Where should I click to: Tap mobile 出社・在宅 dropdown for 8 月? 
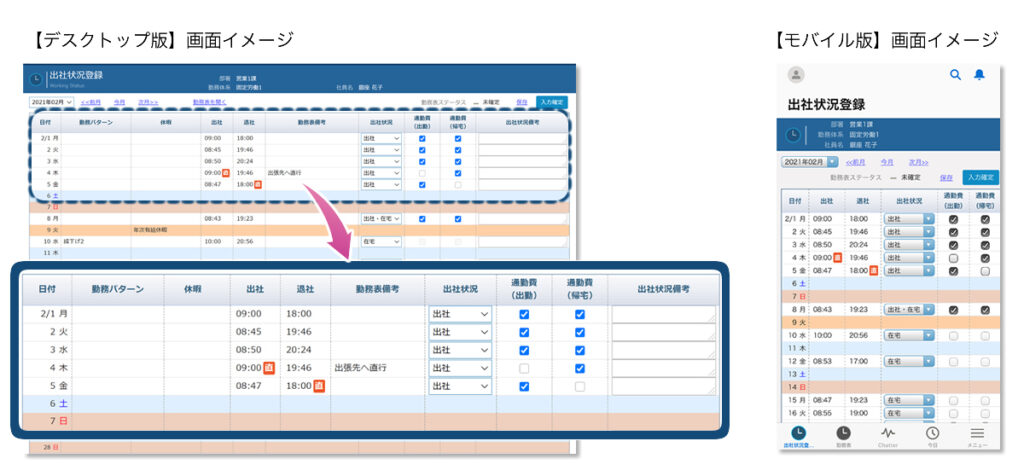click(908, 310)
